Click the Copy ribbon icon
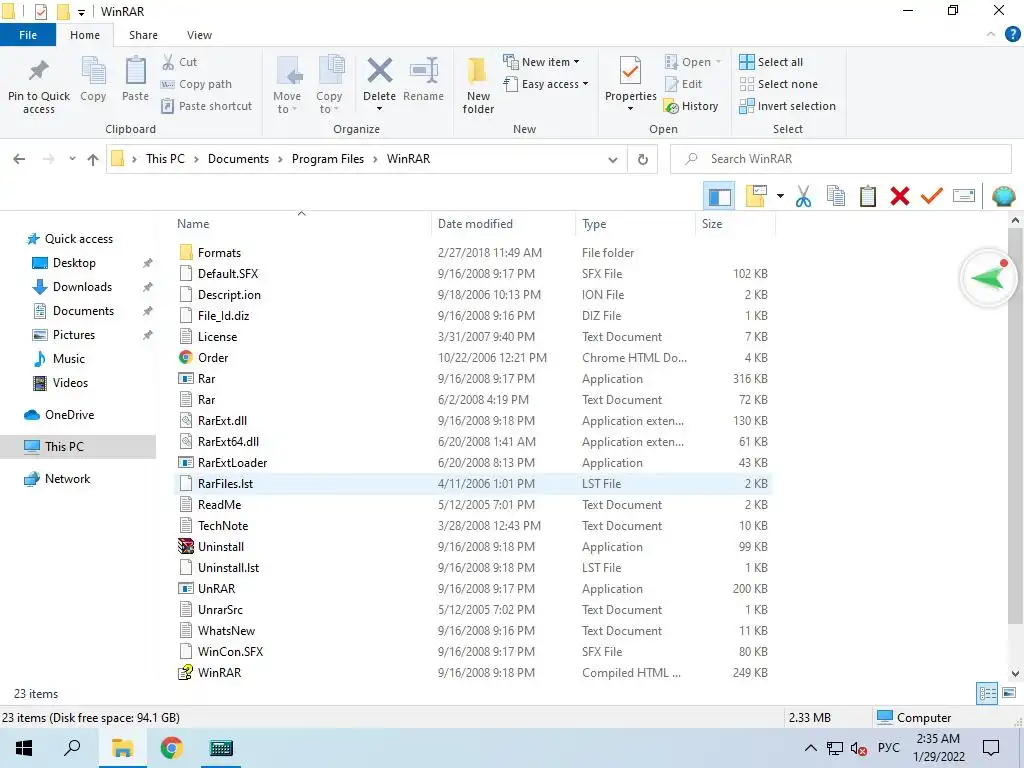 coord(93,70)
